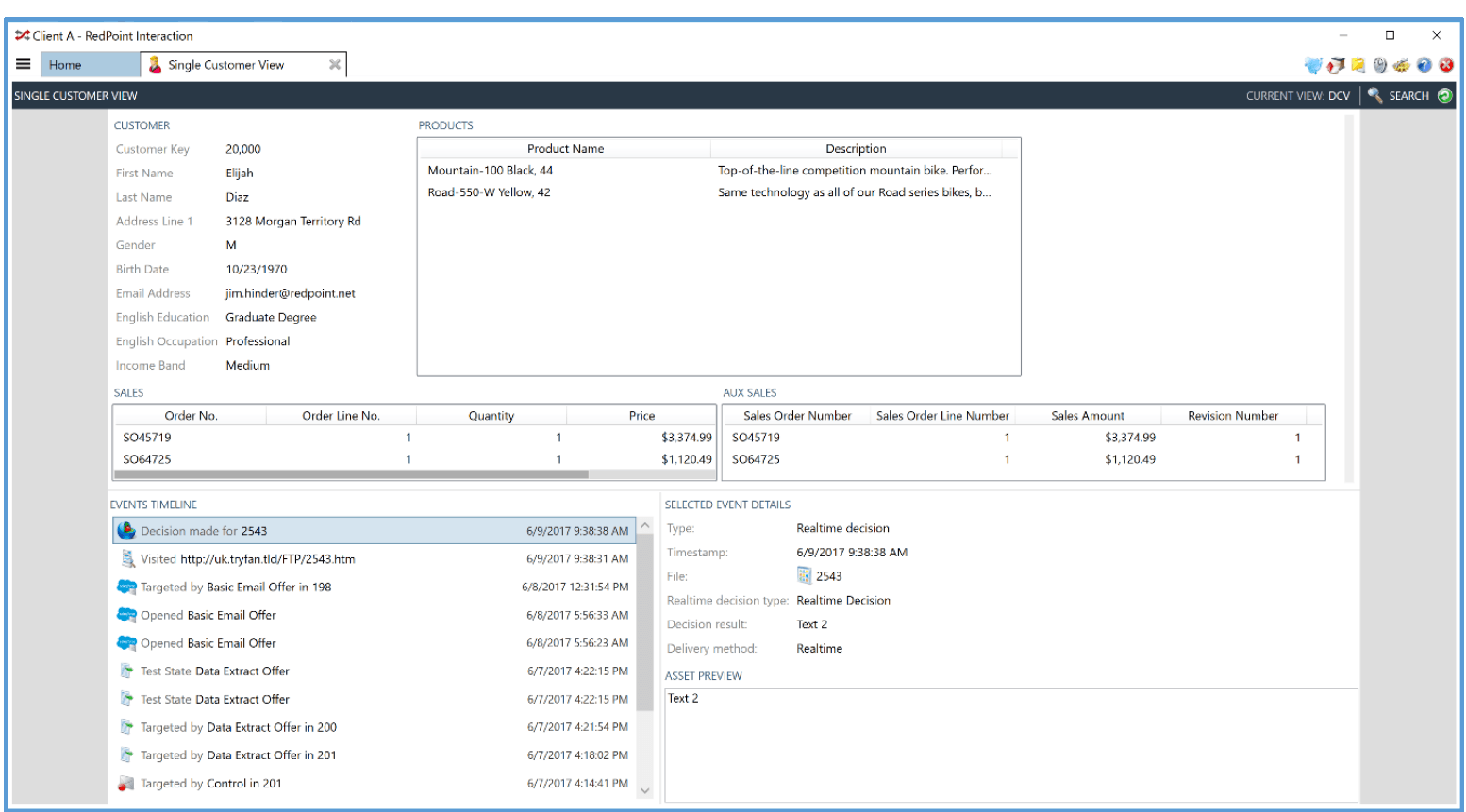Select Targeted by Data Extract Offer in 200
The height and width of the screenshot is (812, 1466).
point(375,727)
